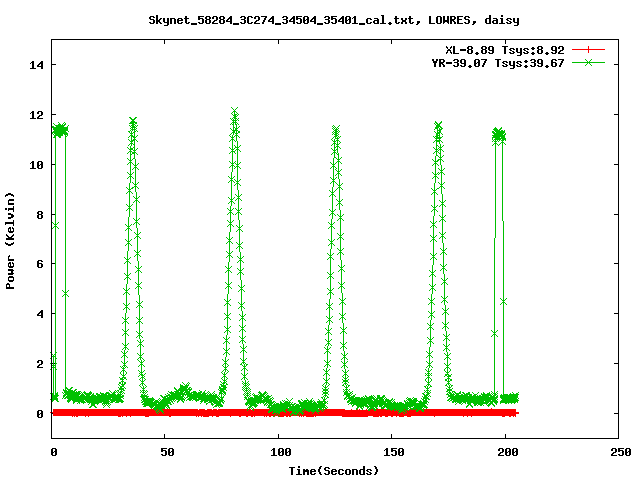Click the tallest green peak near 80 seconds
This screenshot has height=480, width=640.
coord(234,113)
